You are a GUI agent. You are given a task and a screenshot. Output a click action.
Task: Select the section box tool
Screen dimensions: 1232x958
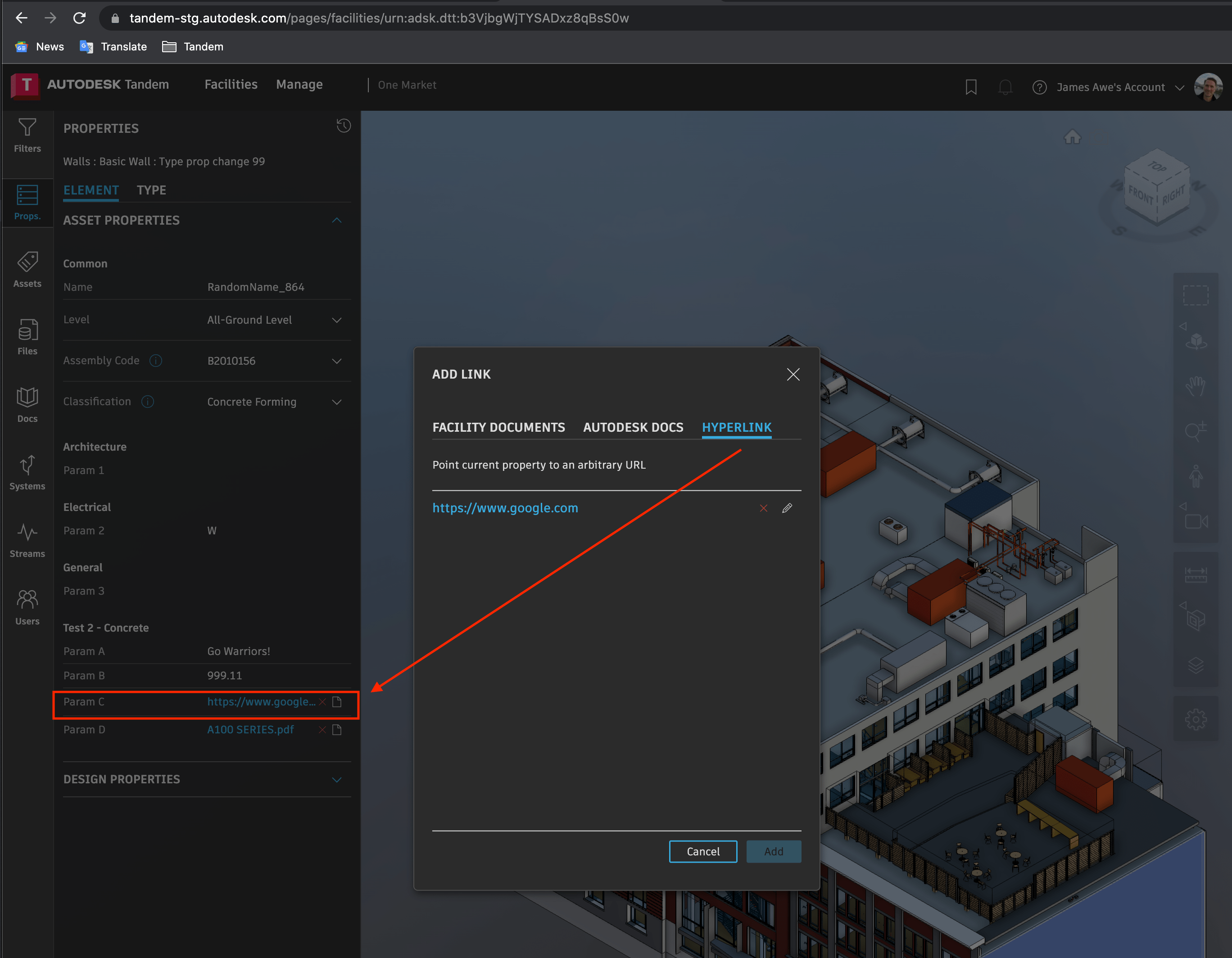coord(1196,620)
